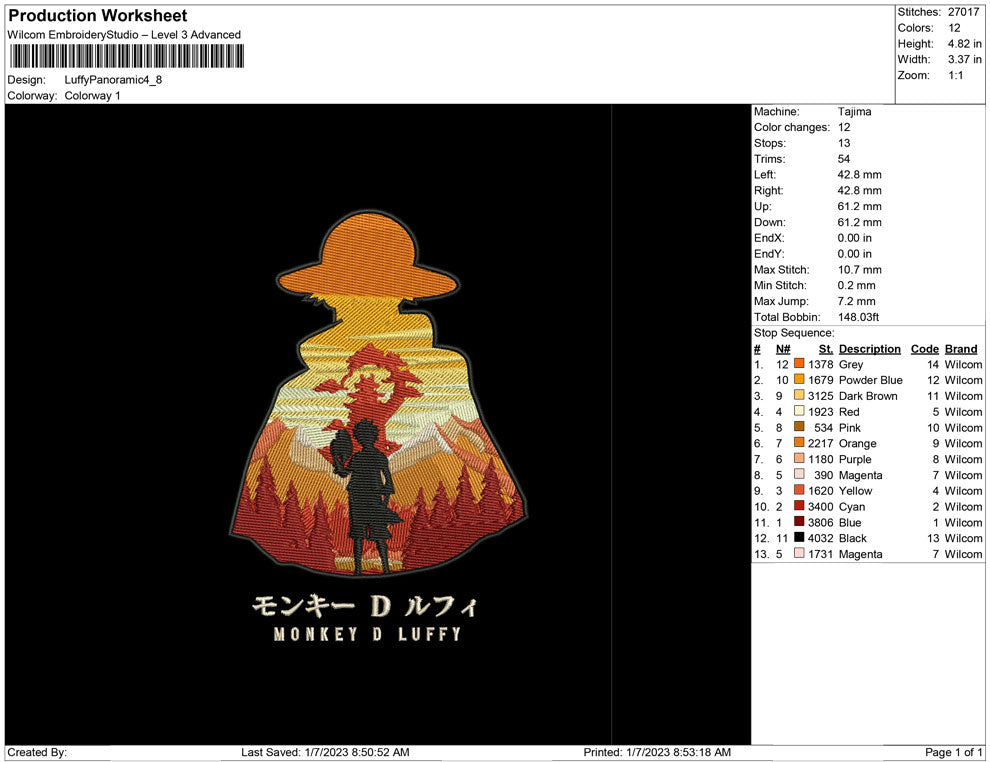Click the color swatch for stitch 1378 Grey

point(799,364)
